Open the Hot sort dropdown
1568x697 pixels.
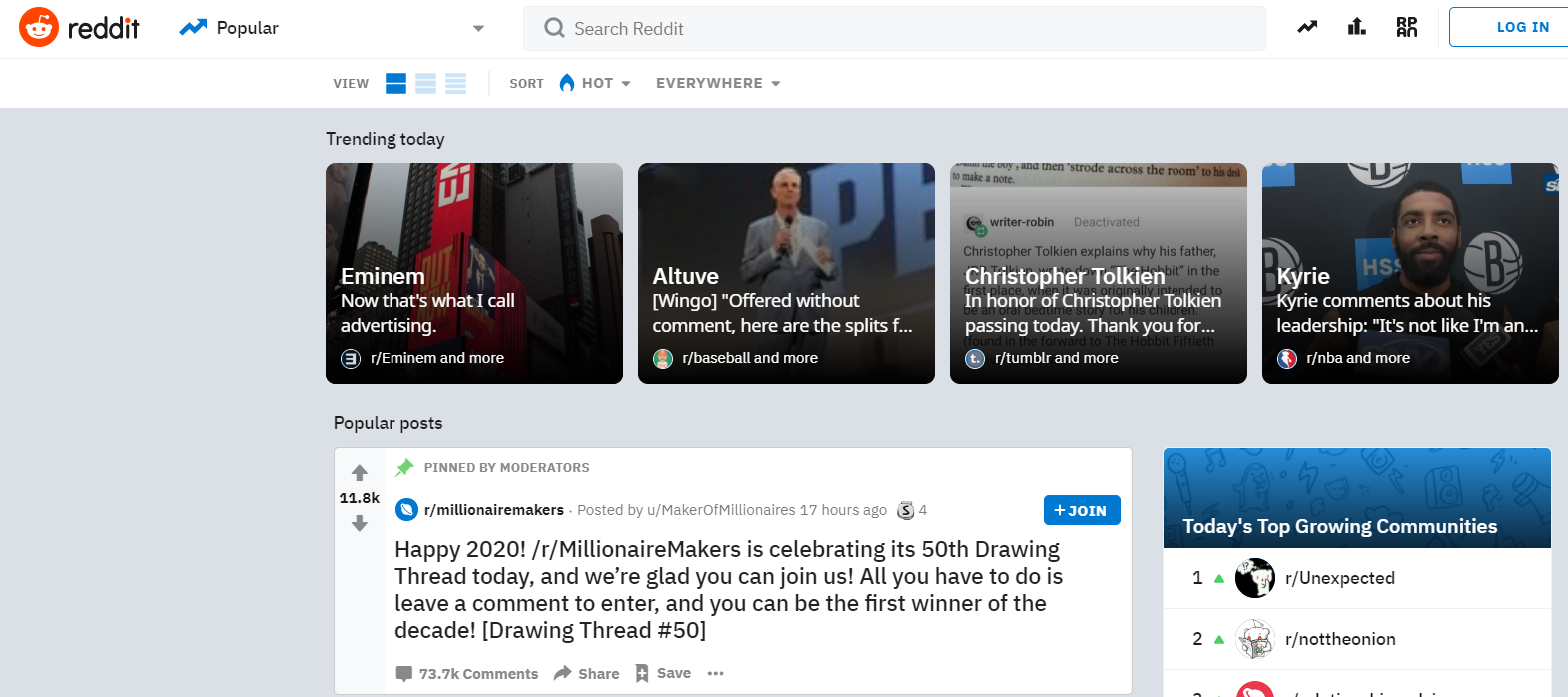(x=596, y=84)
